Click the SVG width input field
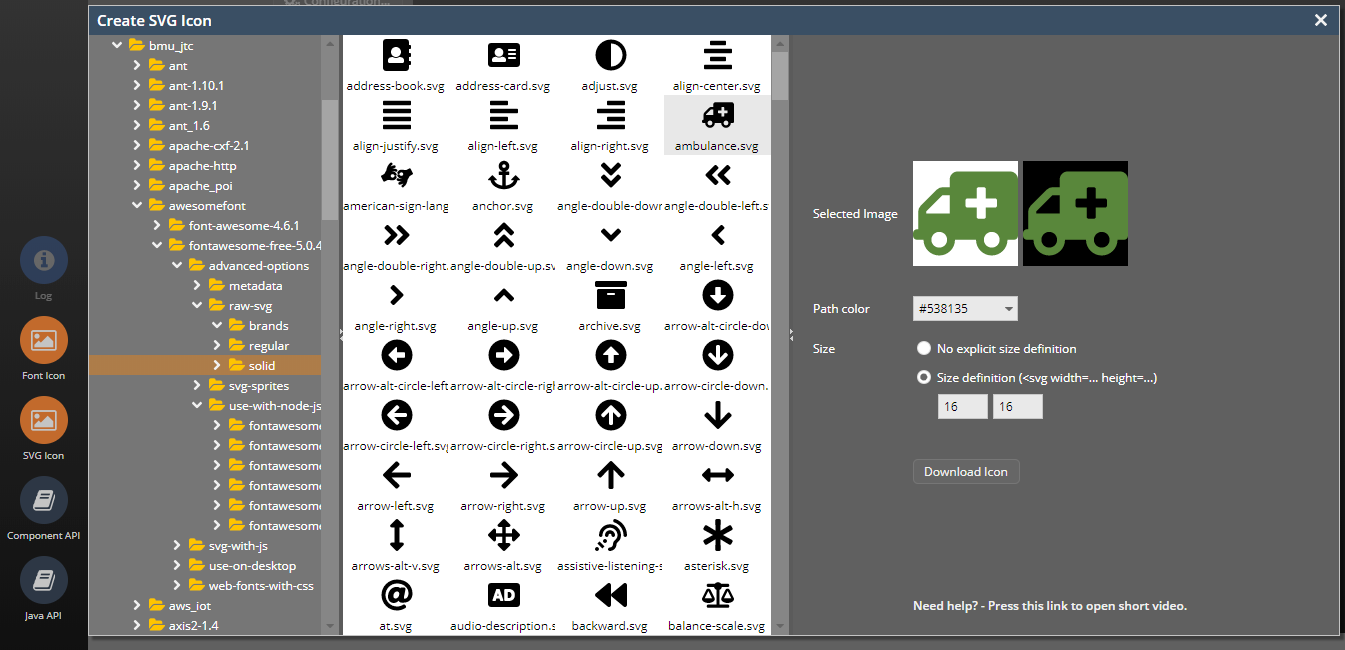 pos(962,406)
